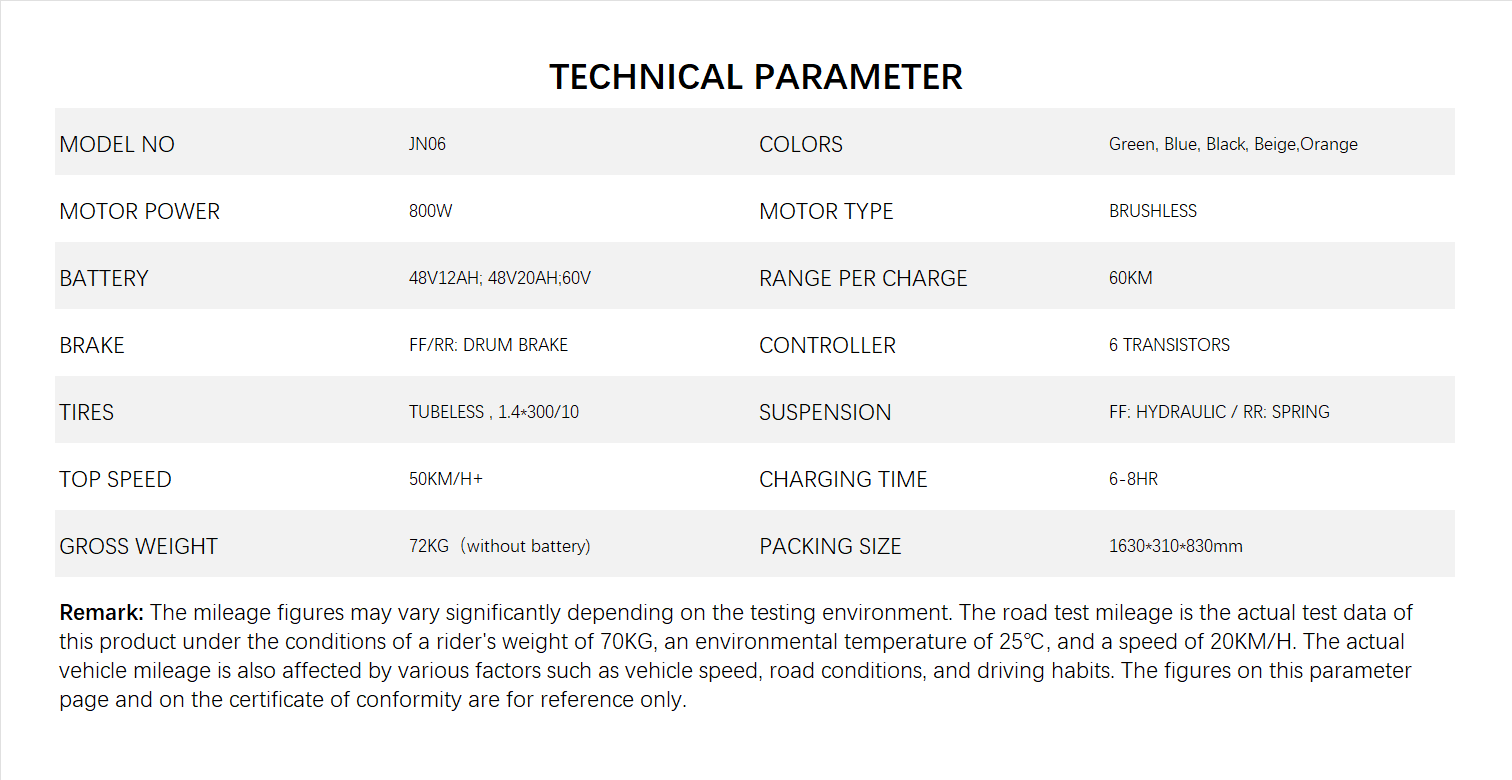Click the JN06 model value
The image size is (1512, 780).
427,144
